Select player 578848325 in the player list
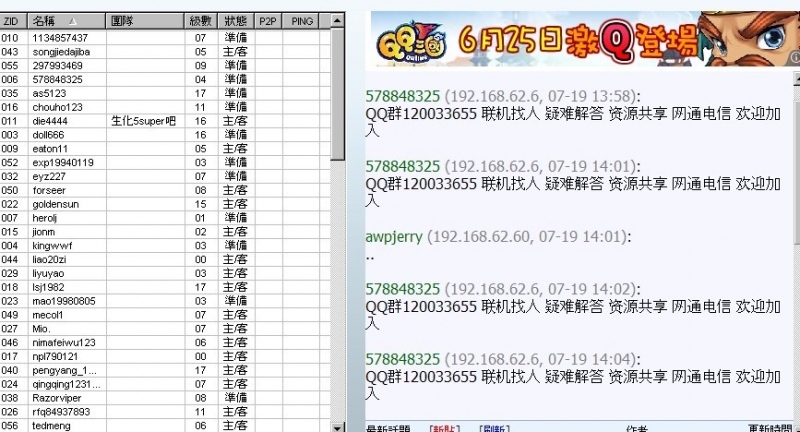 [165, 79]
